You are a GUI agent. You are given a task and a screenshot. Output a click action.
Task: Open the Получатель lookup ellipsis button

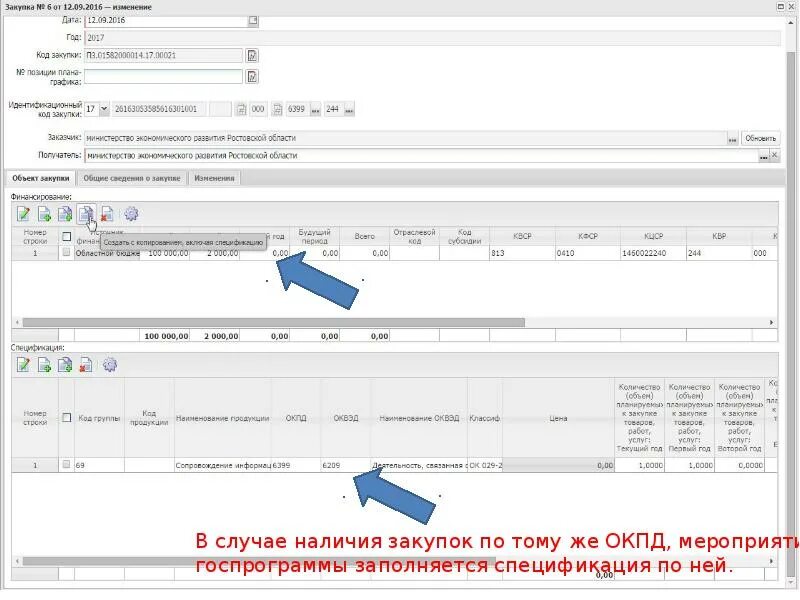point(763,156)
